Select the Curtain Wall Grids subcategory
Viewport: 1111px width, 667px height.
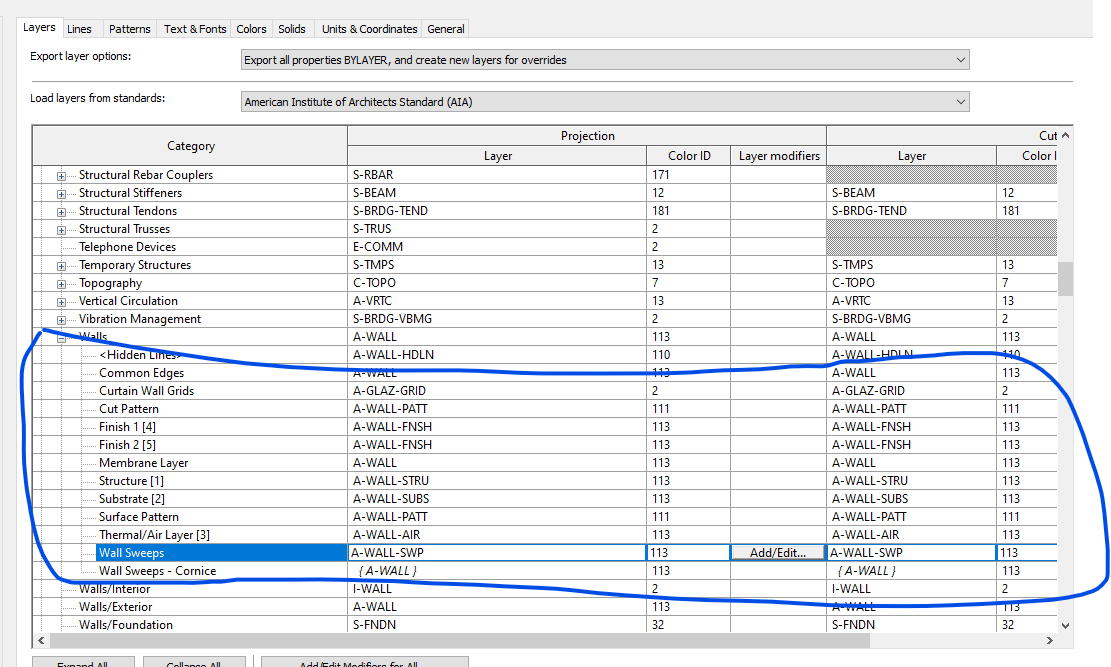[x=146, y=391]
